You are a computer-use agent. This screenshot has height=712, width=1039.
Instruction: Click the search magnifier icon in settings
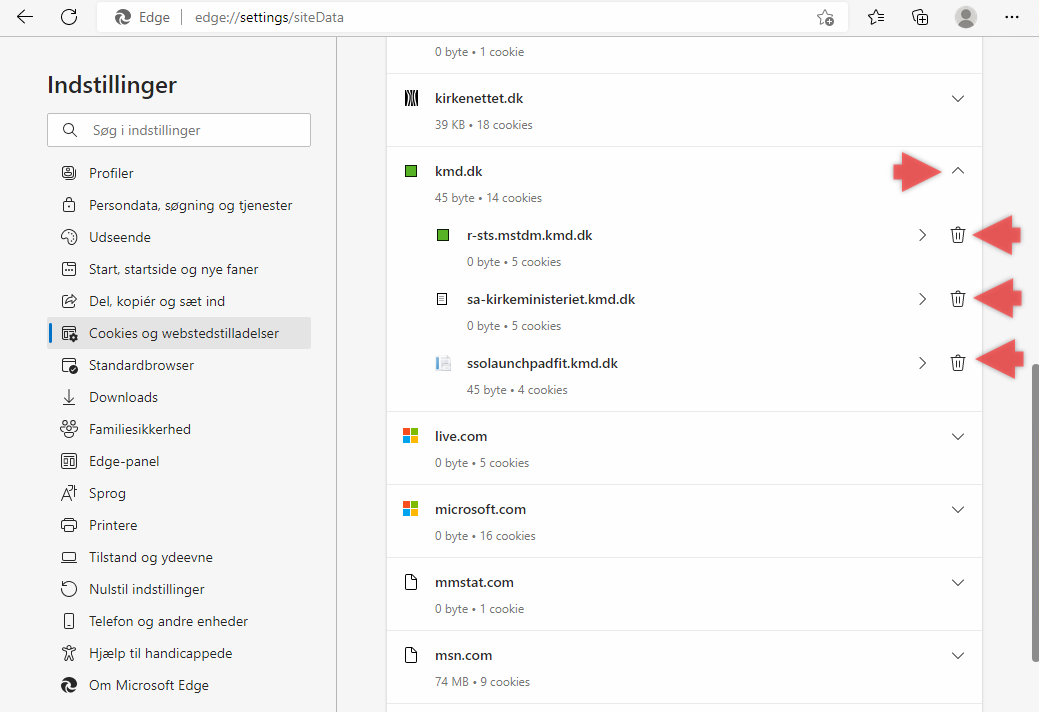tap(70, 130)
